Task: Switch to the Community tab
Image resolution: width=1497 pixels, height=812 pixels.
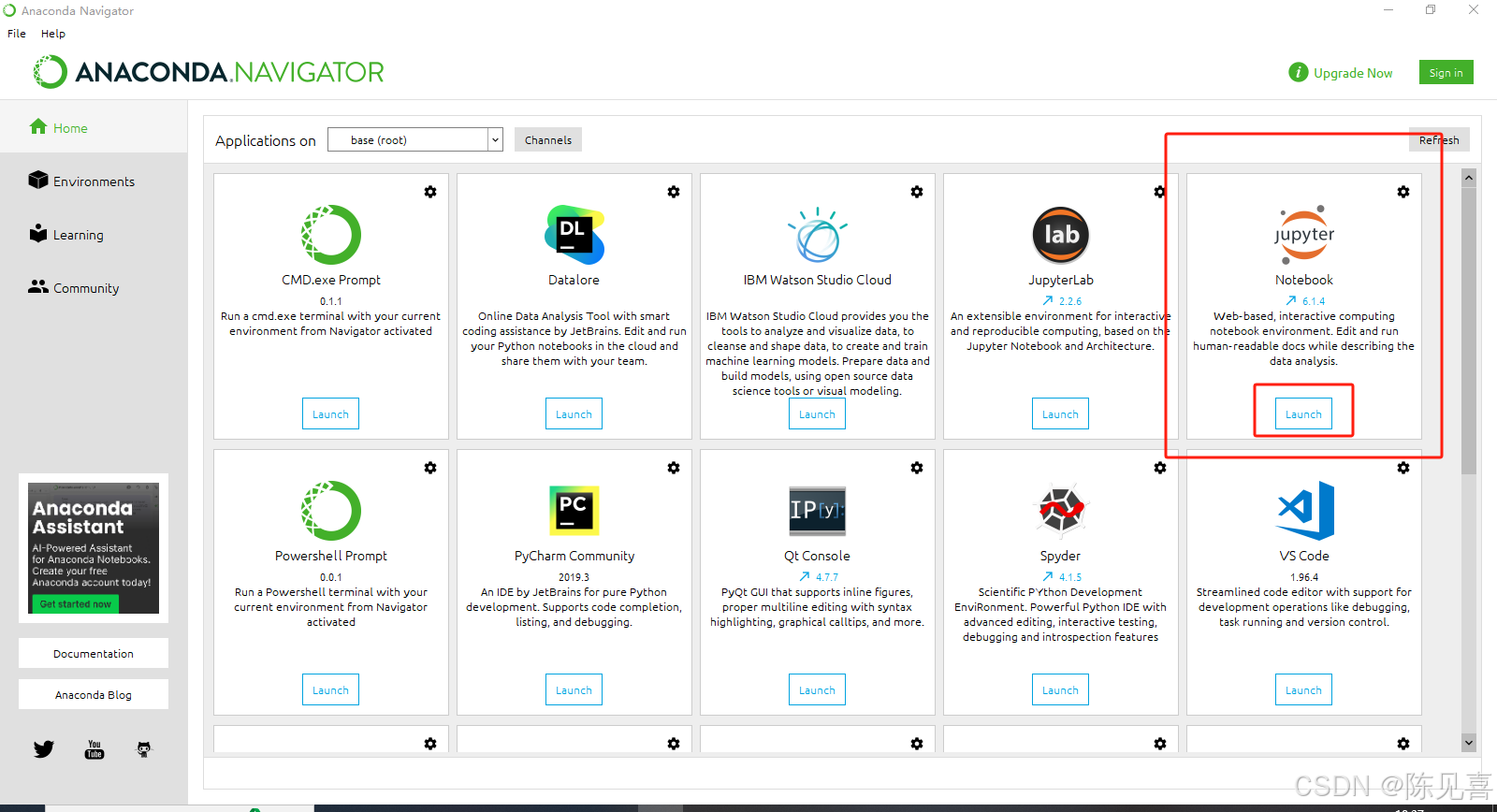Action: (x=94, y=288)
